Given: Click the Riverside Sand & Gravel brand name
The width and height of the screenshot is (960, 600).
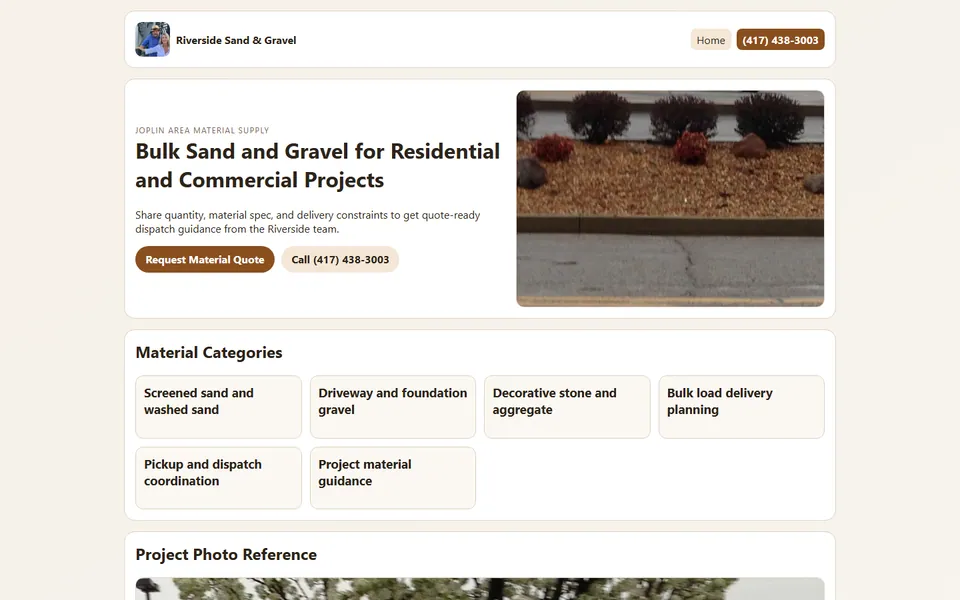Looking at the screenshot, I should click(x=236, y=40).
